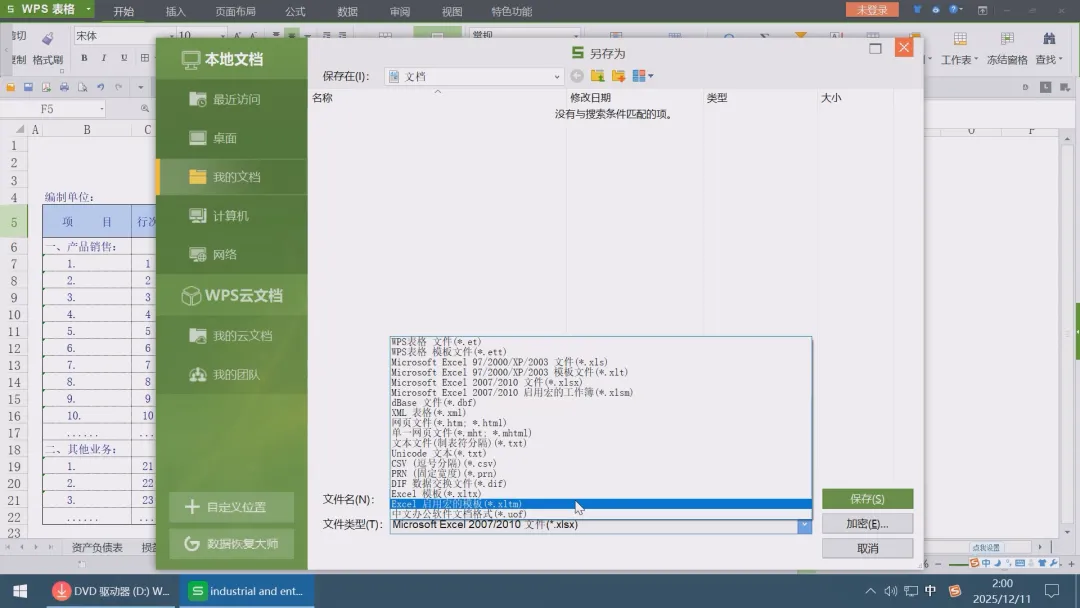Open the 特色功能 ribbon tab
The image size is (1080, 608).
511,11
